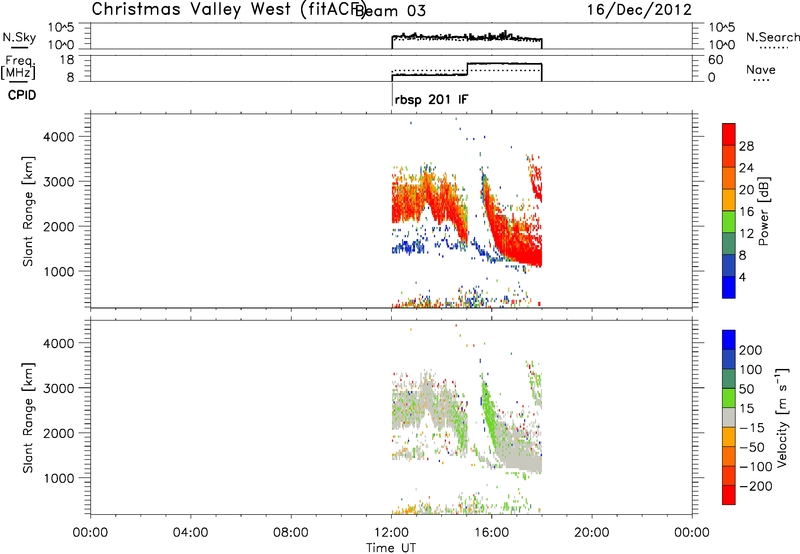Click the 'Christmas Valley West (fitACF)' title
This screenshot has width=800, height=554.
click(x=228, y=9)
